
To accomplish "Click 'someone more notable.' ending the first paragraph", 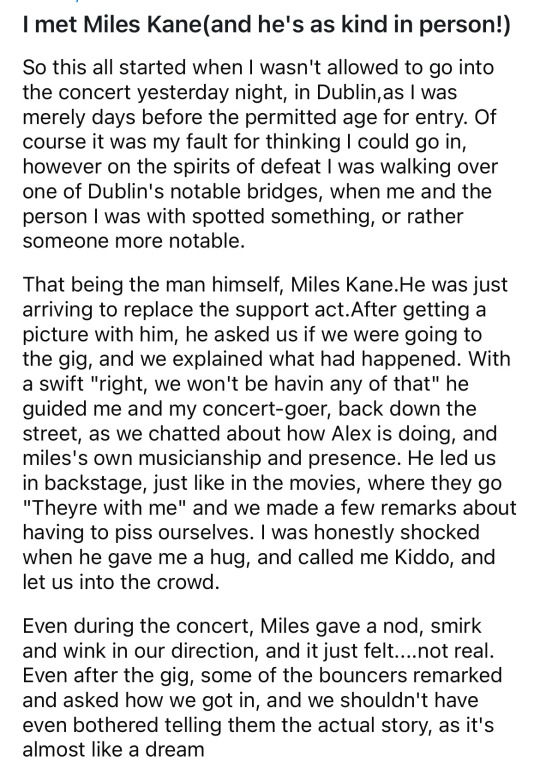I will (x=133, y=241).
